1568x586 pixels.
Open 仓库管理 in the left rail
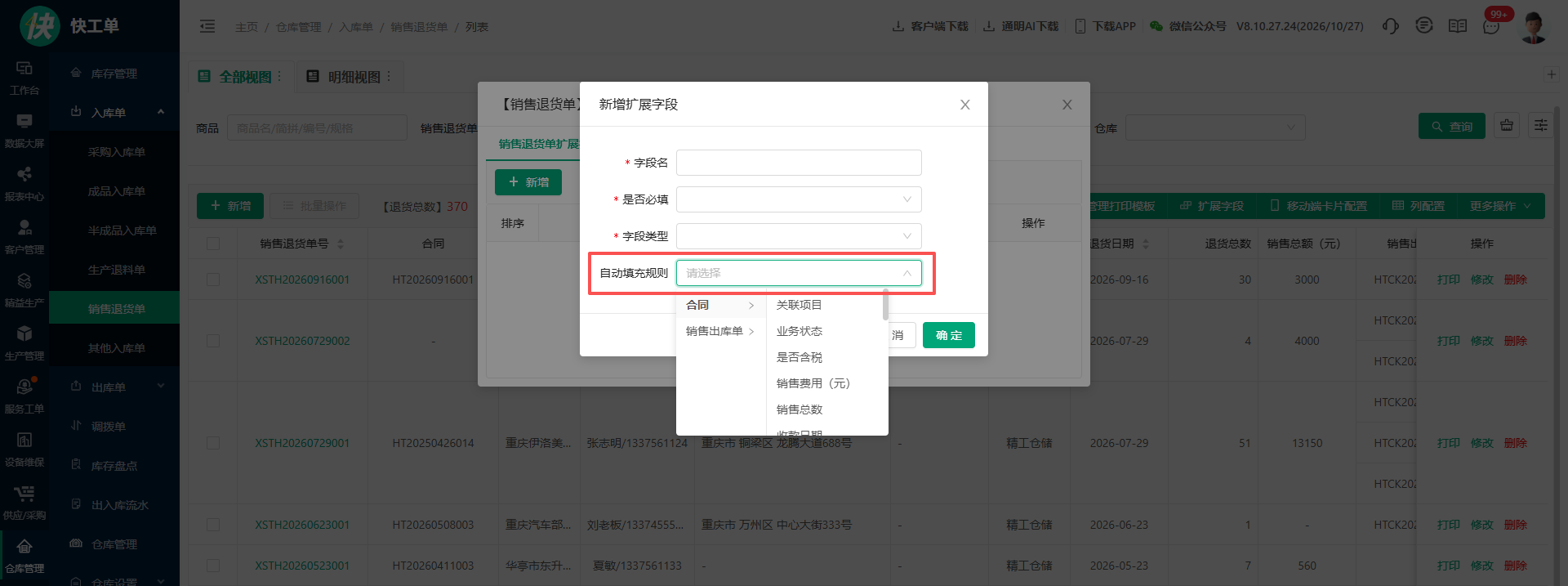24,557
